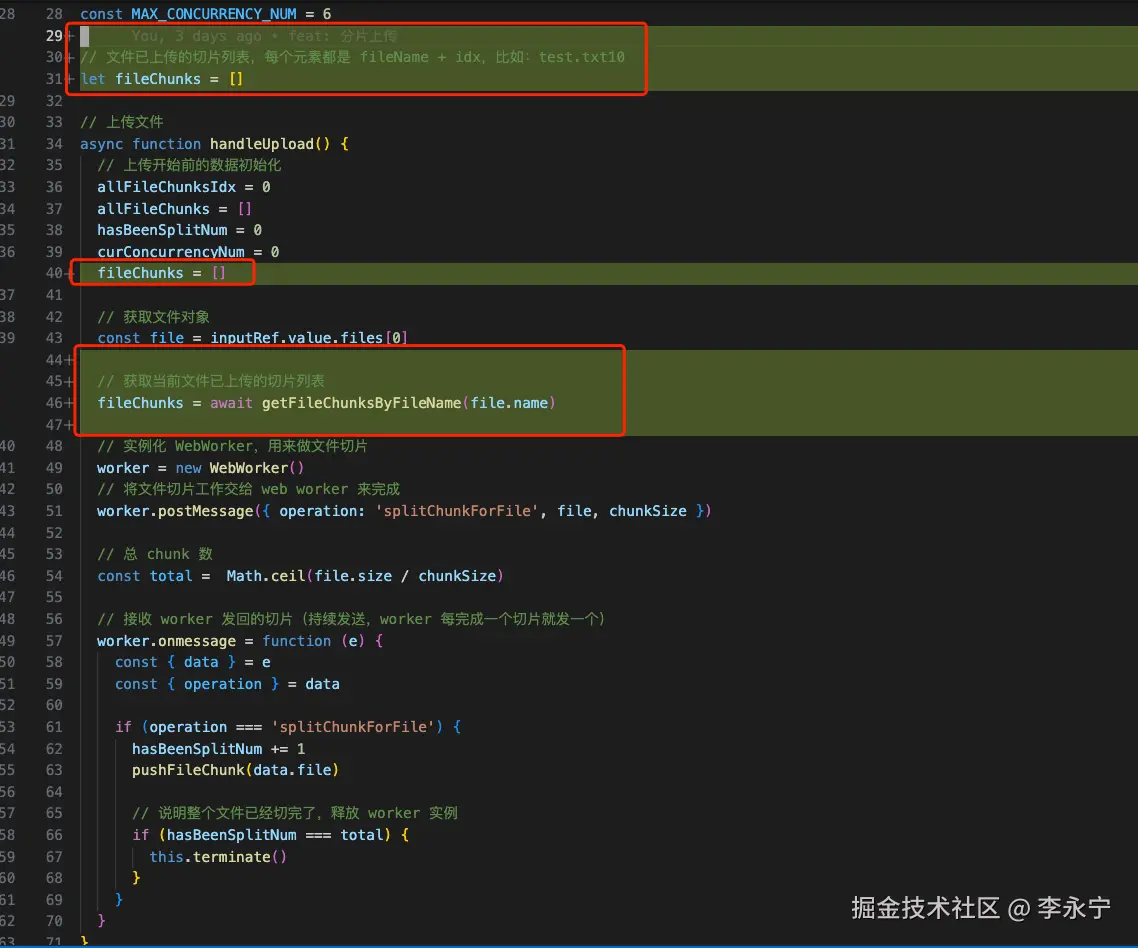Click 'allFileChunks = []' on line 37

tap(174, 208)
